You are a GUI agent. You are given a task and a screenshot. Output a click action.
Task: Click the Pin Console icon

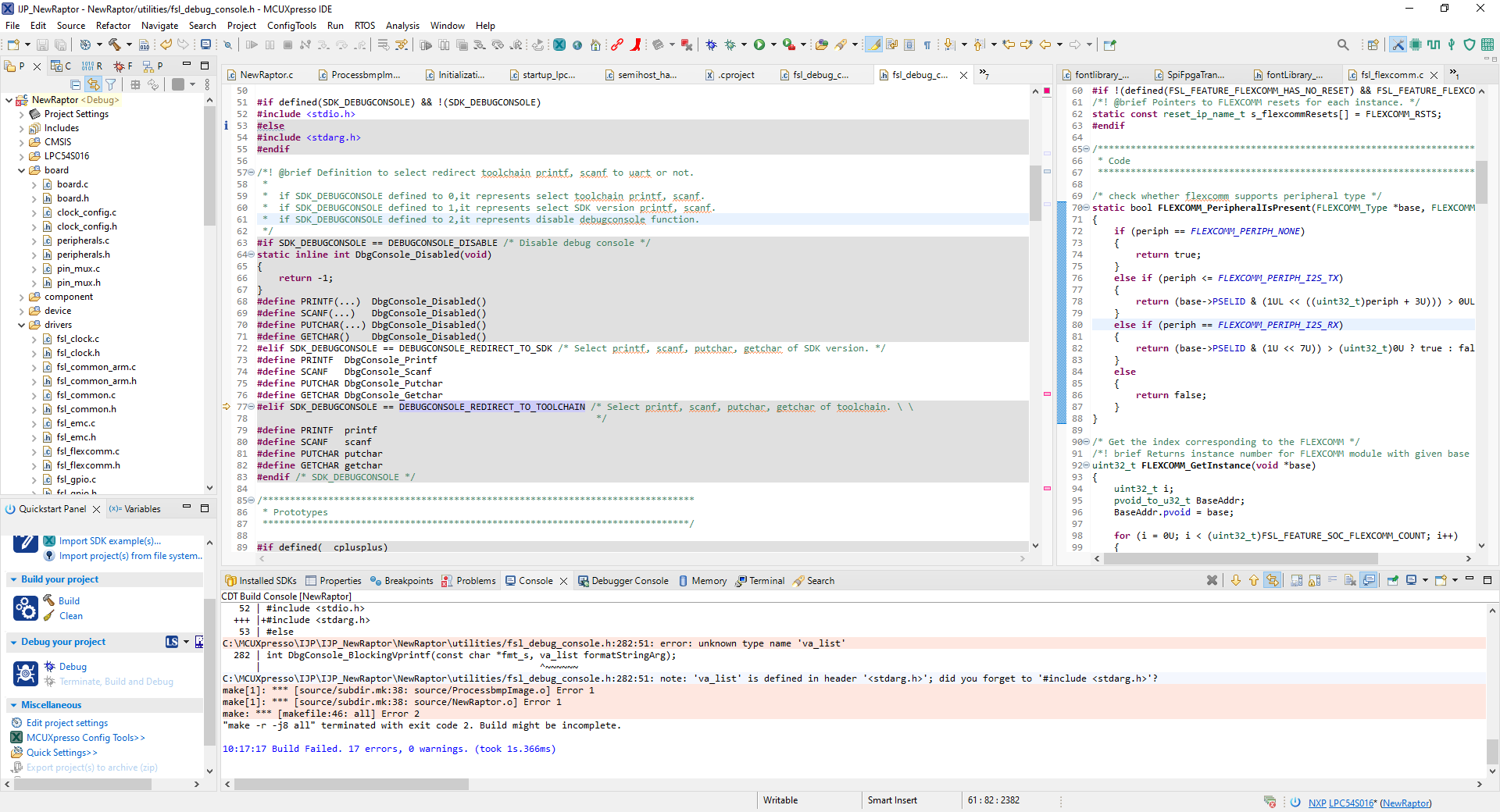[1392, 580]
